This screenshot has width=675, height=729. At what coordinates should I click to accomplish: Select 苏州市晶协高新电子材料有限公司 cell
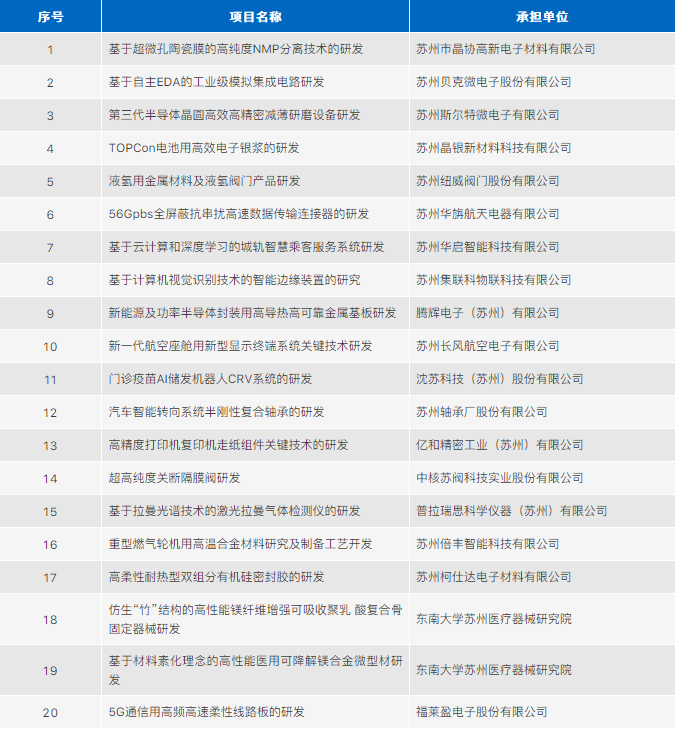505,49
